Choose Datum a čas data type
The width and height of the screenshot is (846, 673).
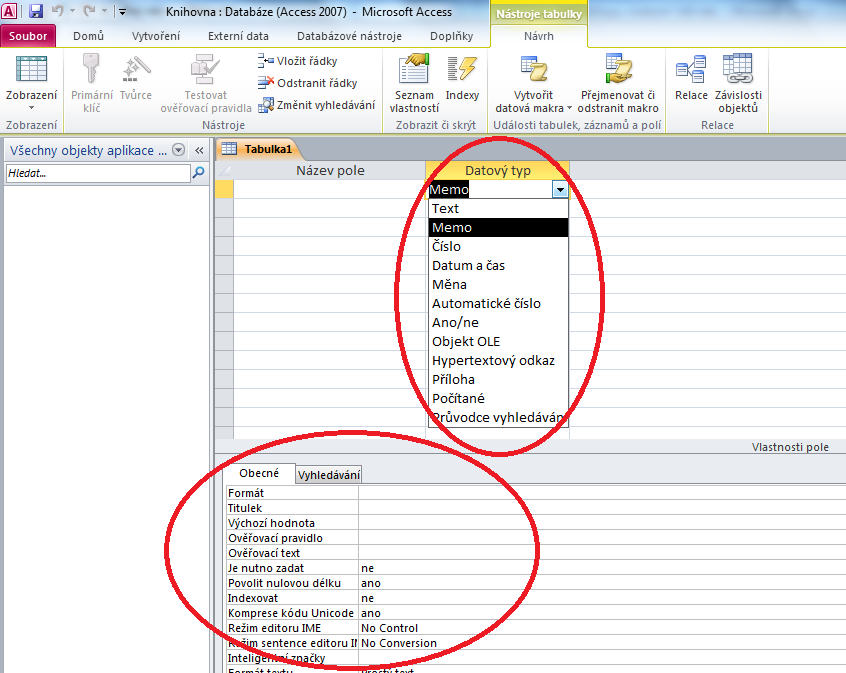(x=498, y=266)
